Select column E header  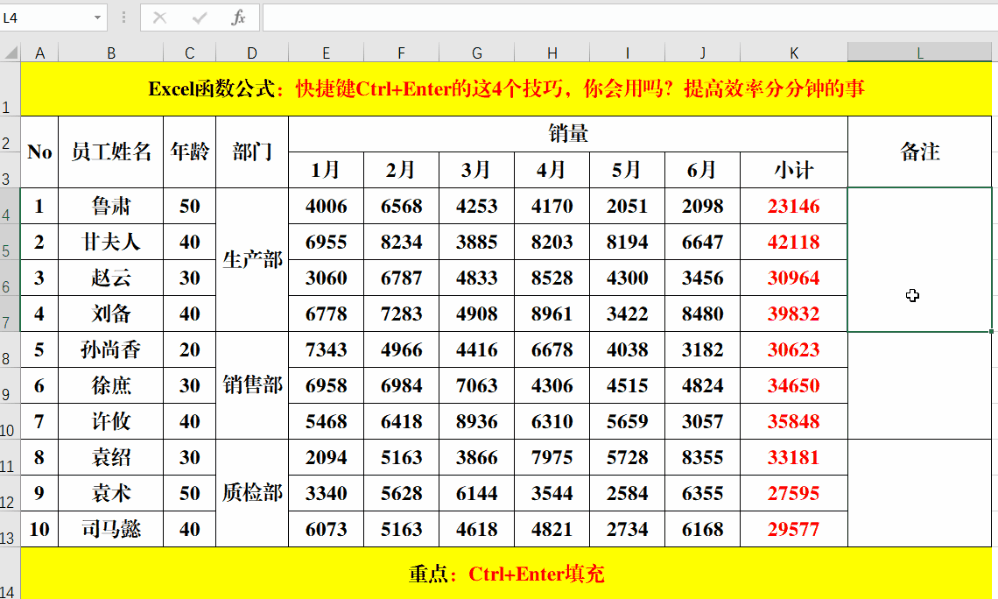coord(326,53)
